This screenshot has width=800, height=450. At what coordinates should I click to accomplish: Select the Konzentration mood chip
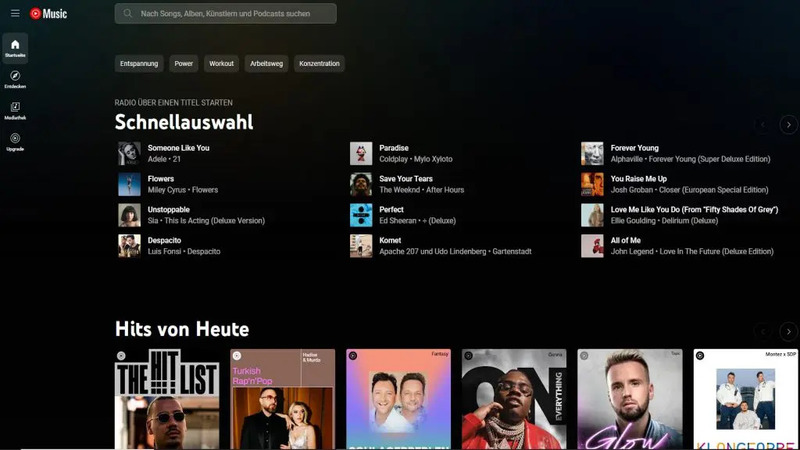[x=319, y=64]
